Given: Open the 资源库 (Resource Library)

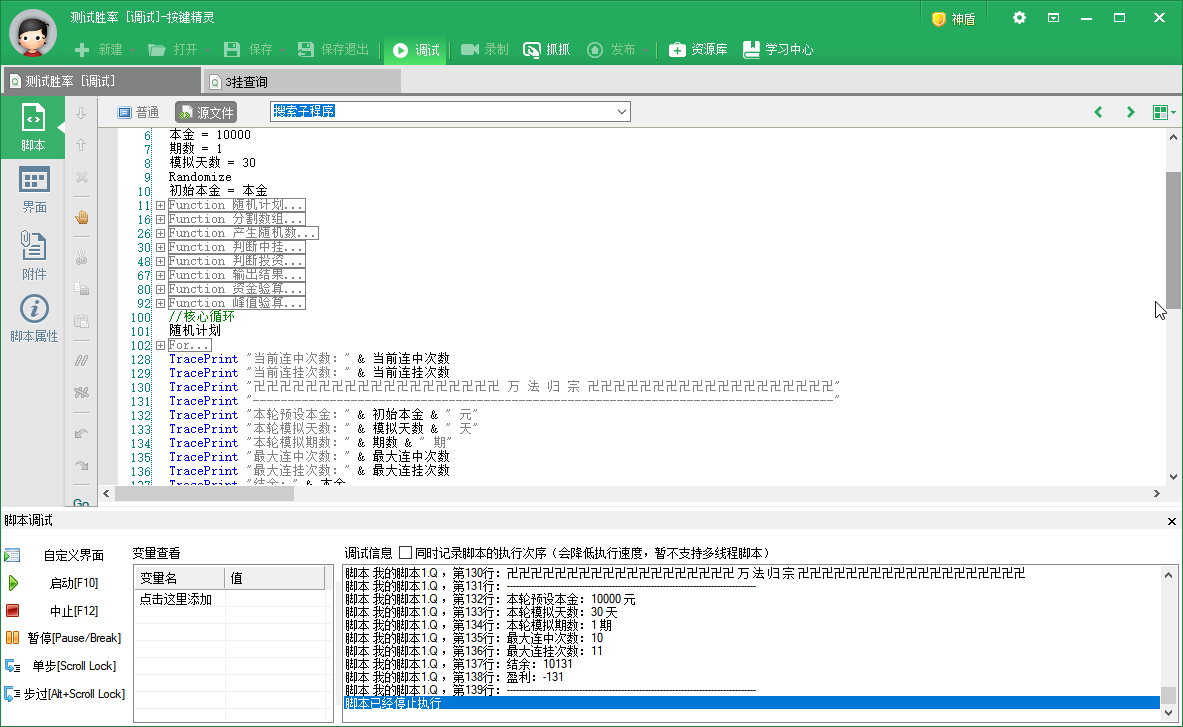Looking at the screenshot, I should click(x=698, y=50).
